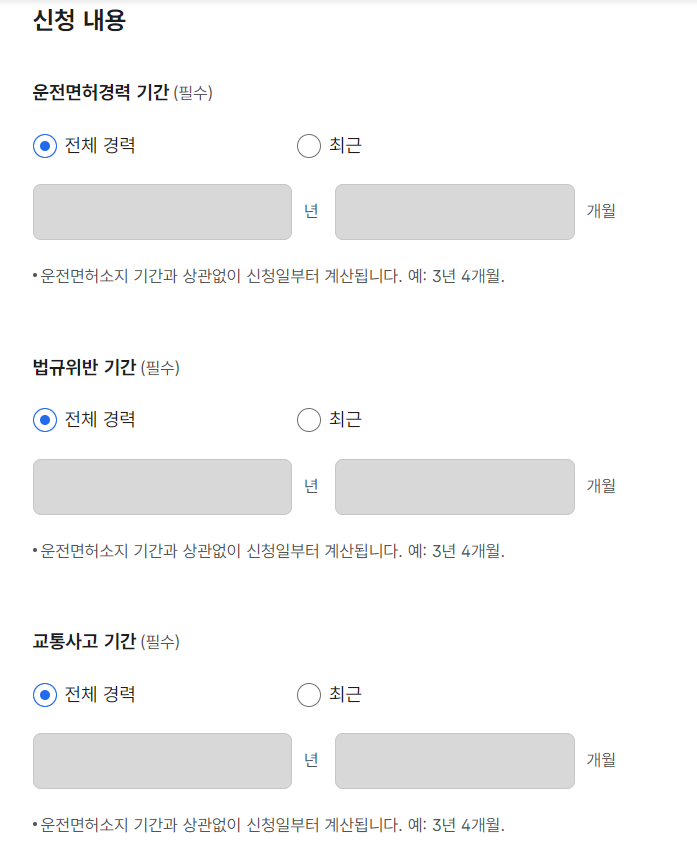Select 전체 경력 for 법규위반 기간
The width and height of the screenshot is (697, 843).
pos(42,420)
